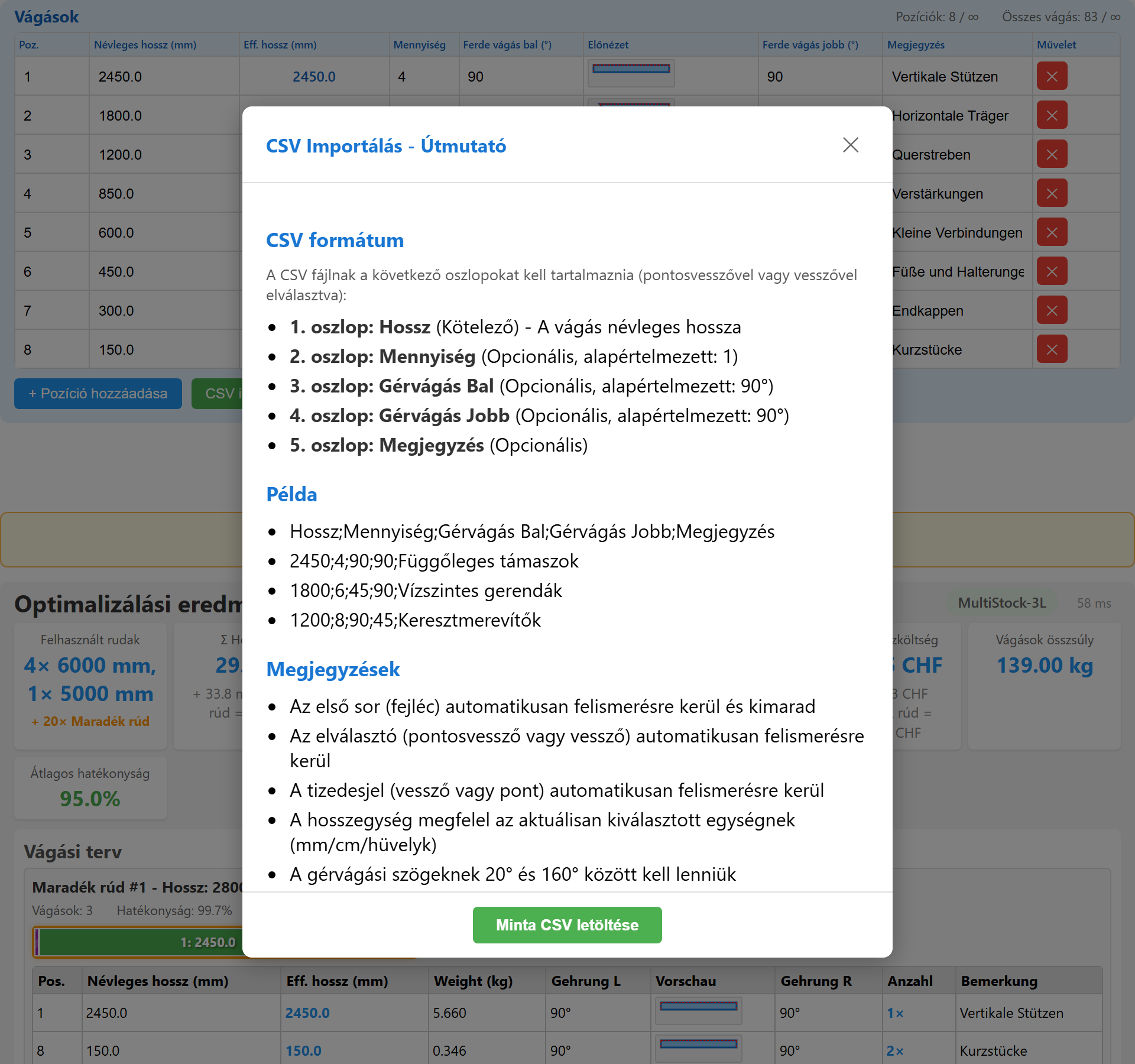Close the CSV Importálás guide dialog
This screenshot has height=1064, width=1135.
click(x=851, y=145)
